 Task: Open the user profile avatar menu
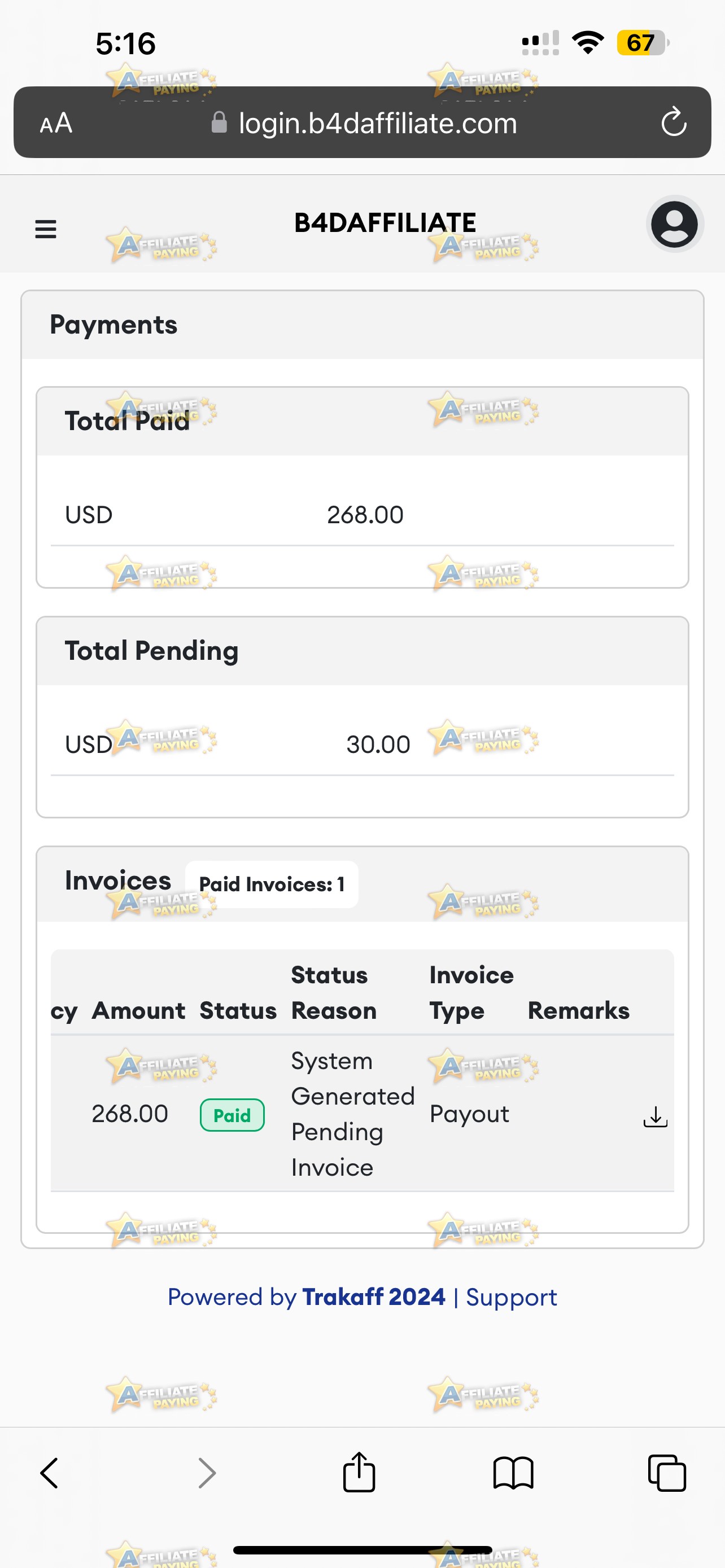point(675,224)
